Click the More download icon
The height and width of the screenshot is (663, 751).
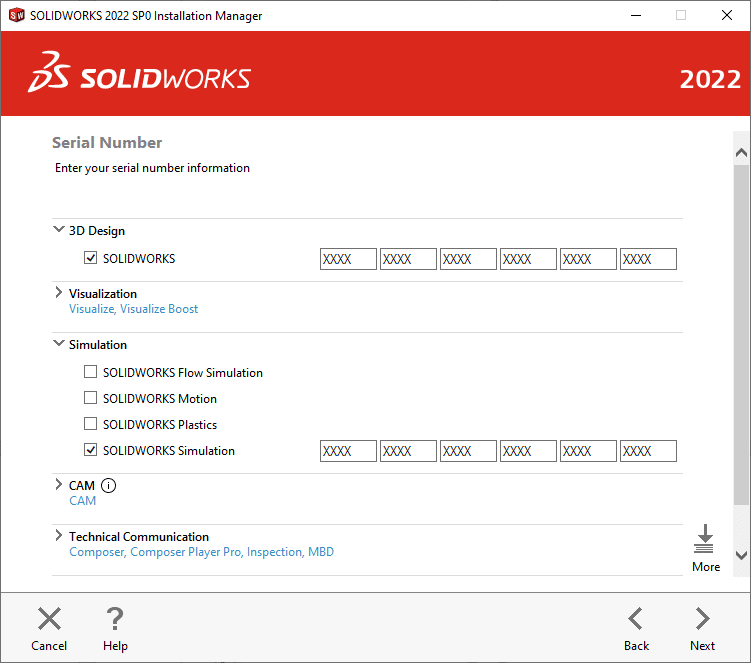[705, 540]
